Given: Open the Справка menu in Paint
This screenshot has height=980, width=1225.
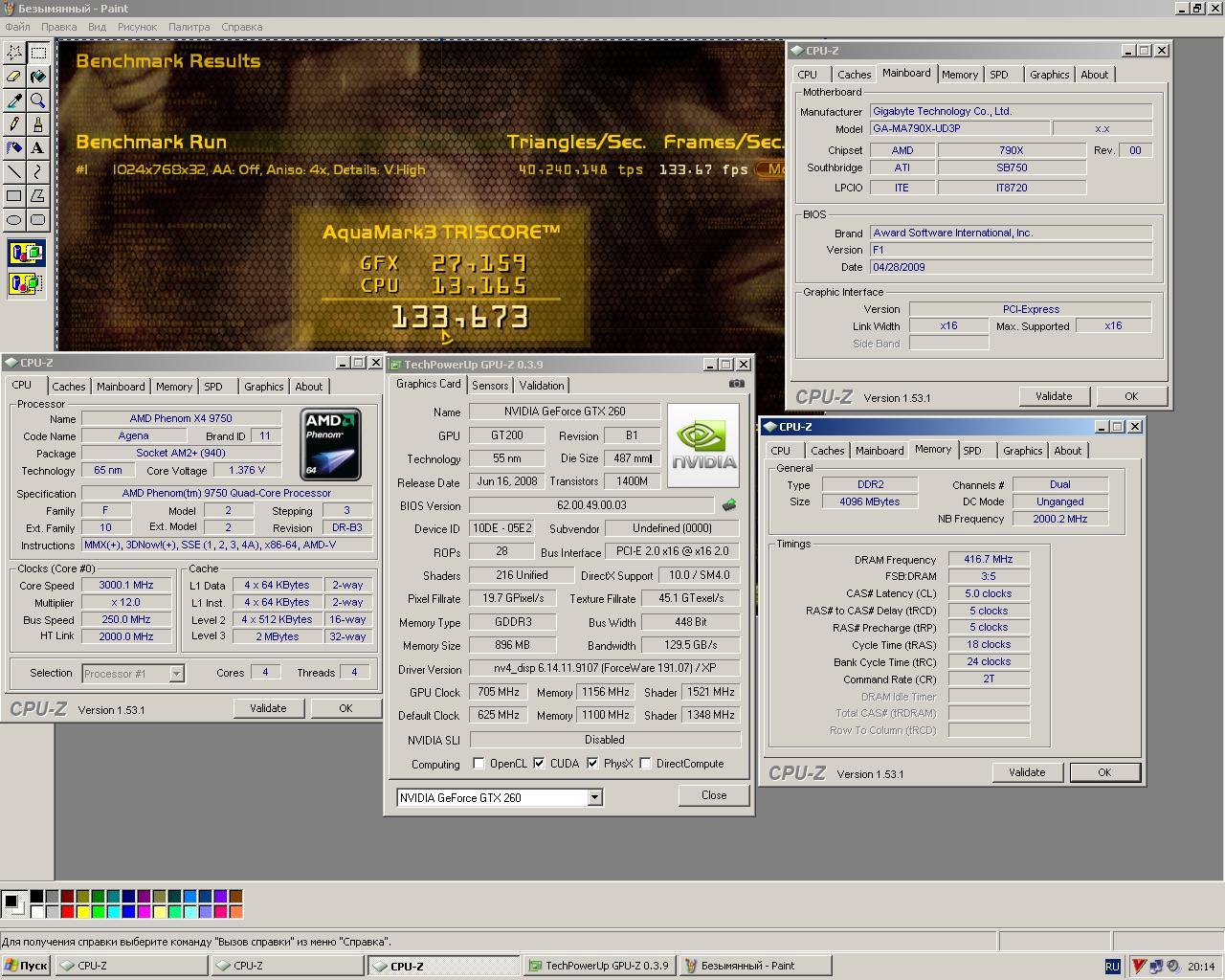Looking at the screenshot, I should 241,27.
